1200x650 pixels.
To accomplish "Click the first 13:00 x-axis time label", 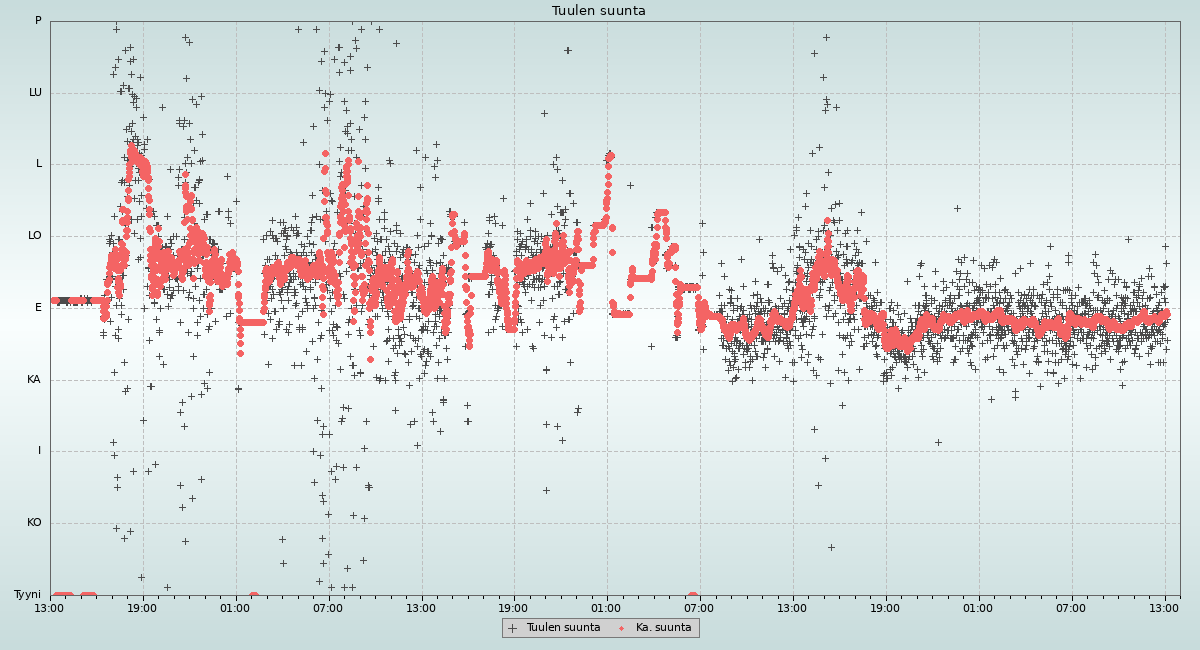I will pos(49,607).
